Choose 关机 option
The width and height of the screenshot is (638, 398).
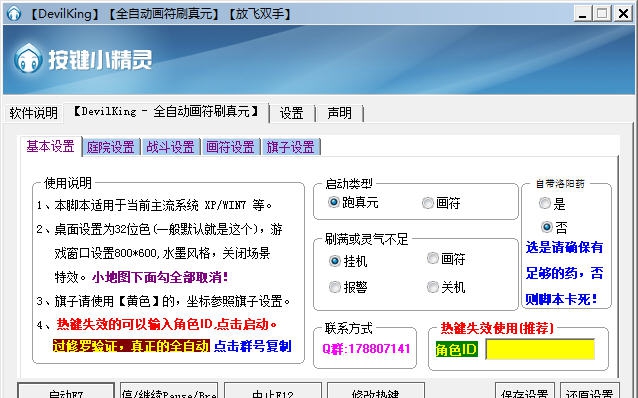click(446, 287)
